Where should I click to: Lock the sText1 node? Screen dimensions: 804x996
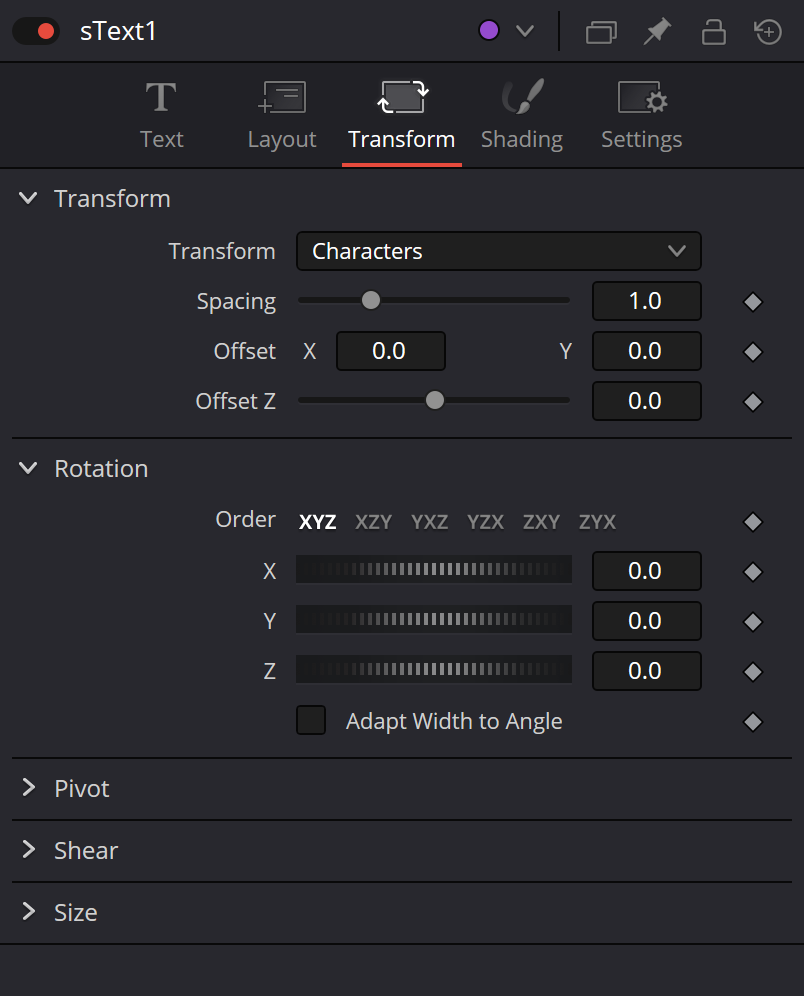713,32
